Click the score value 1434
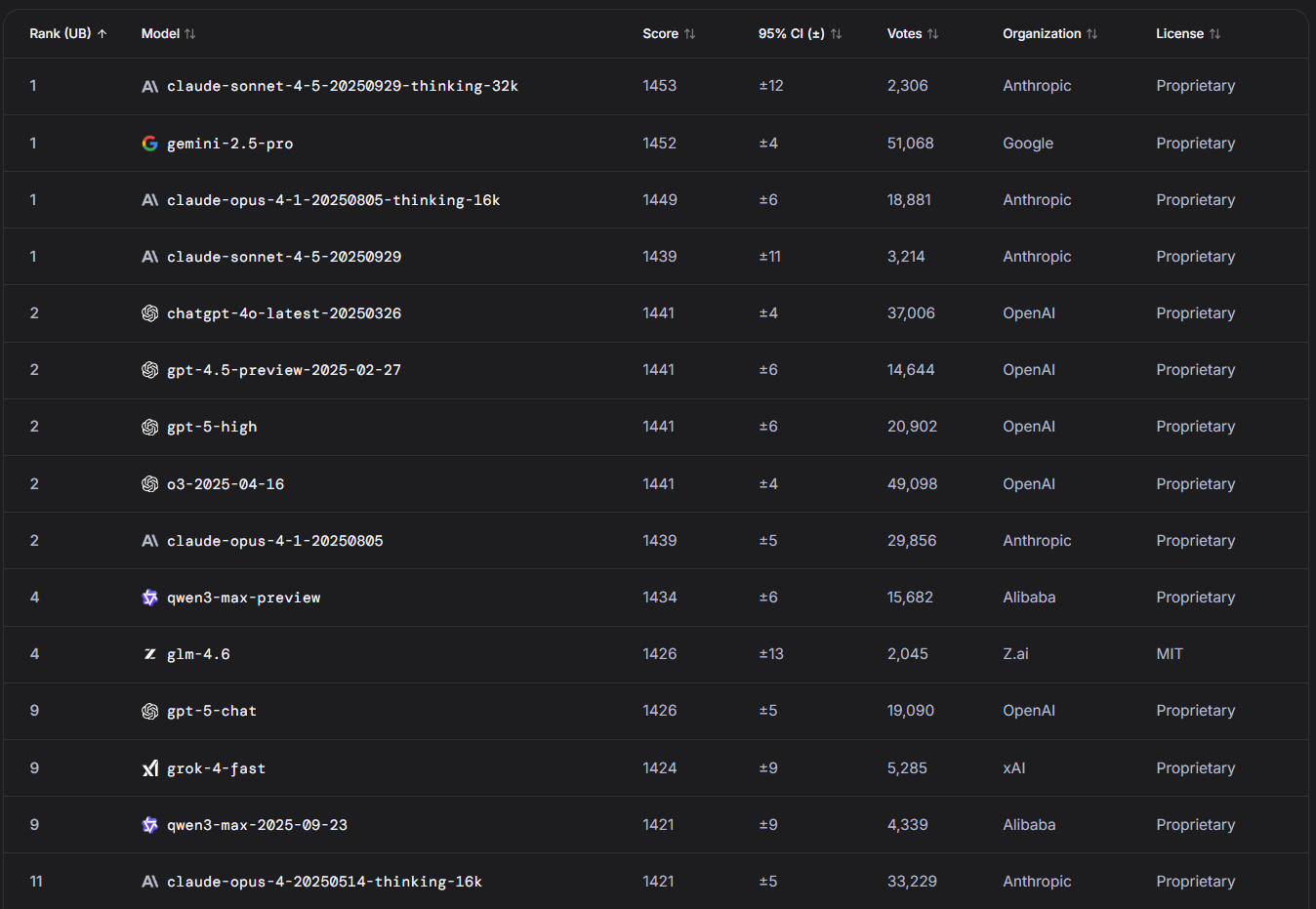1316x909 pixels. click(x=660, y=598)
